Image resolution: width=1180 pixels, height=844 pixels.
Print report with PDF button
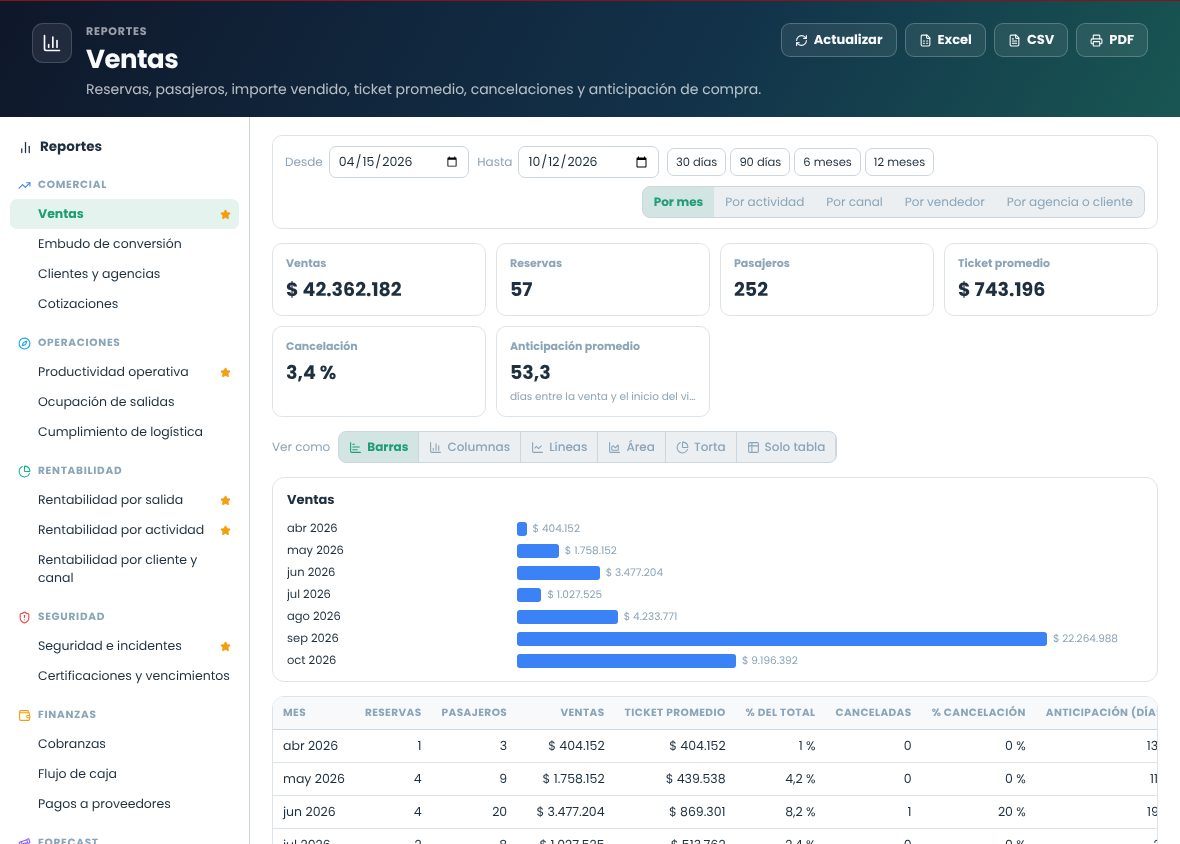point(1112,40)
